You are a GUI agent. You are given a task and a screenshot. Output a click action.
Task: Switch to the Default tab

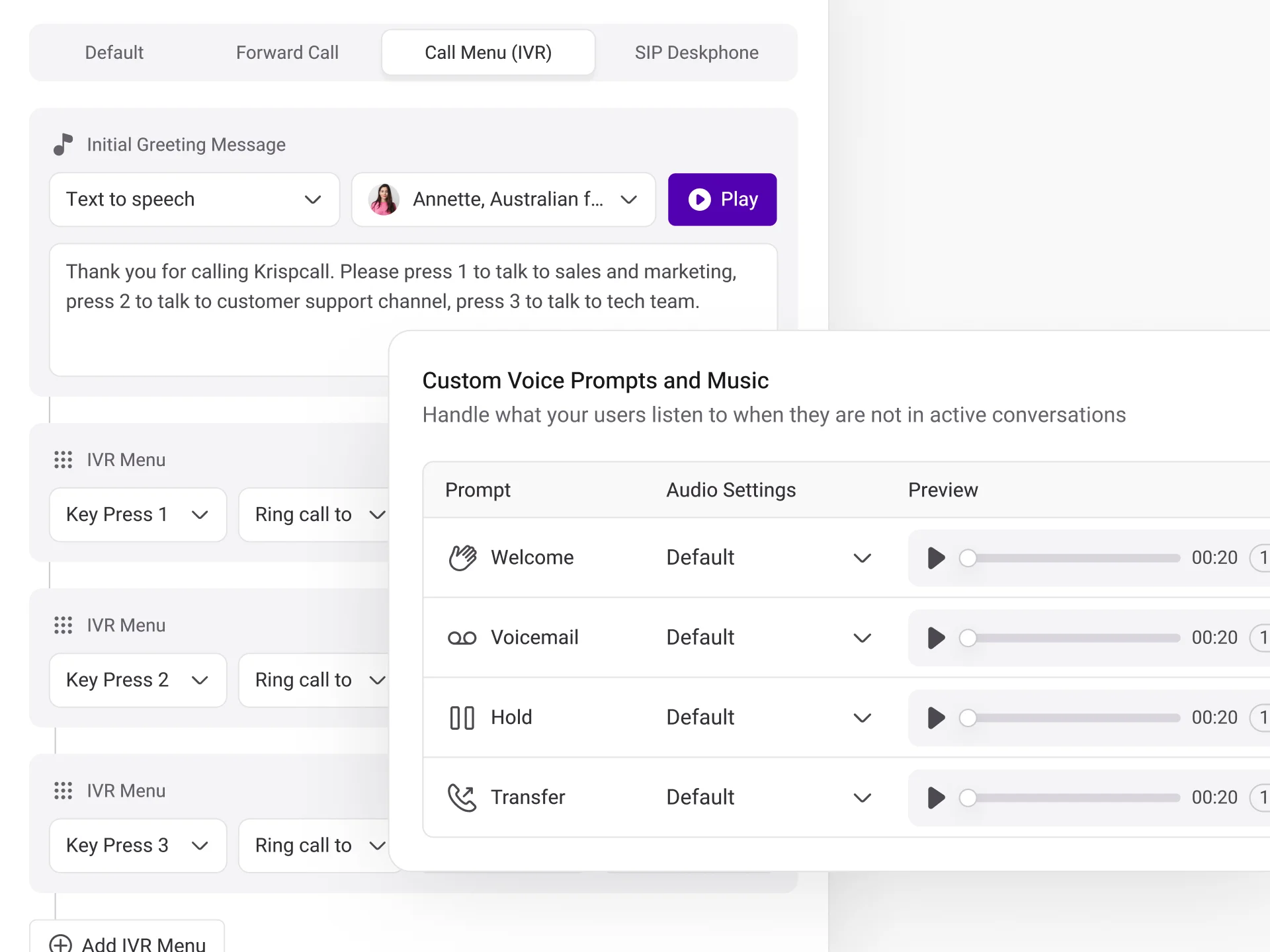coord(114,52)
